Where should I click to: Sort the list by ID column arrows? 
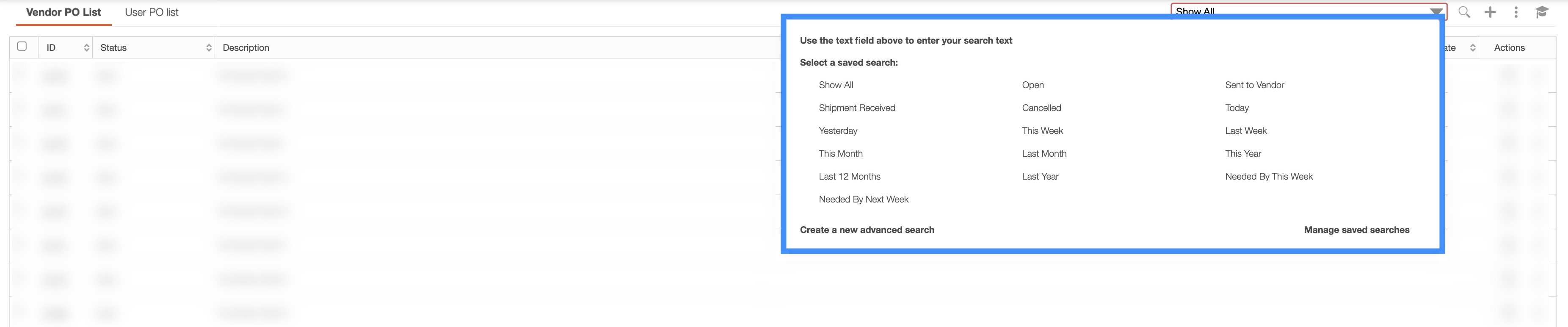tap(86, 47)
